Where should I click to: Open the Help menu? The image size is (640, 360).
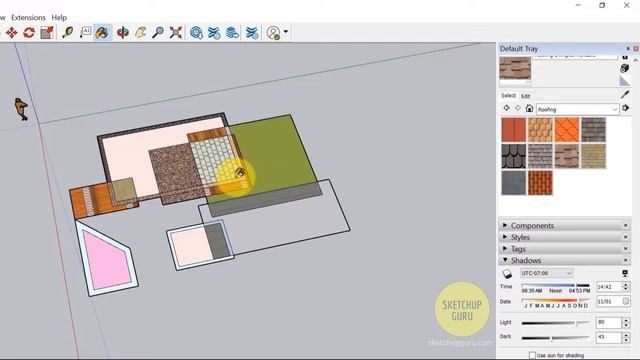pos(59,18)
